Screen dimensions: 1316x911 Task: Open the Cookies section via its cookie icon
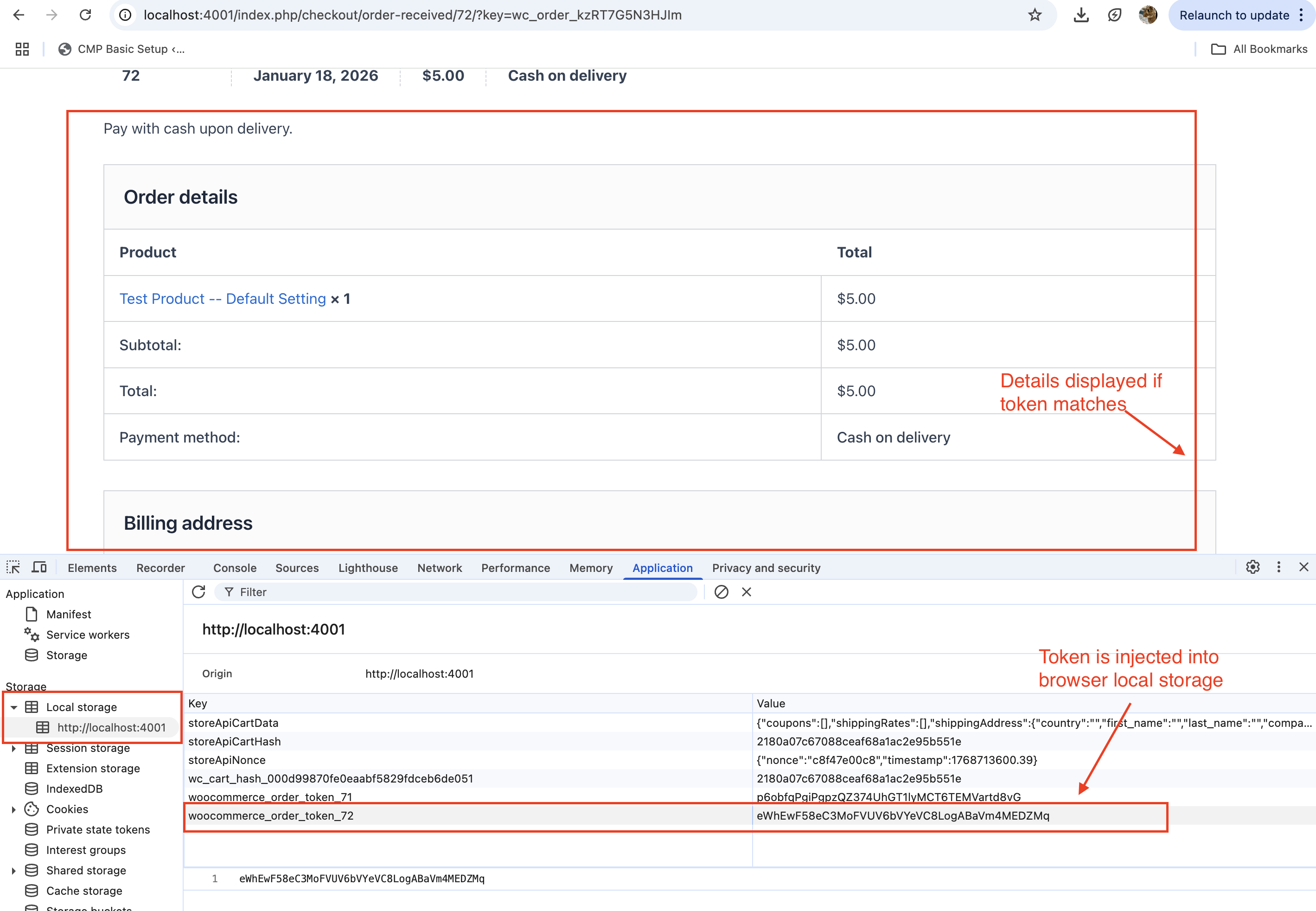pyautogui.click(x=32, y=809)
